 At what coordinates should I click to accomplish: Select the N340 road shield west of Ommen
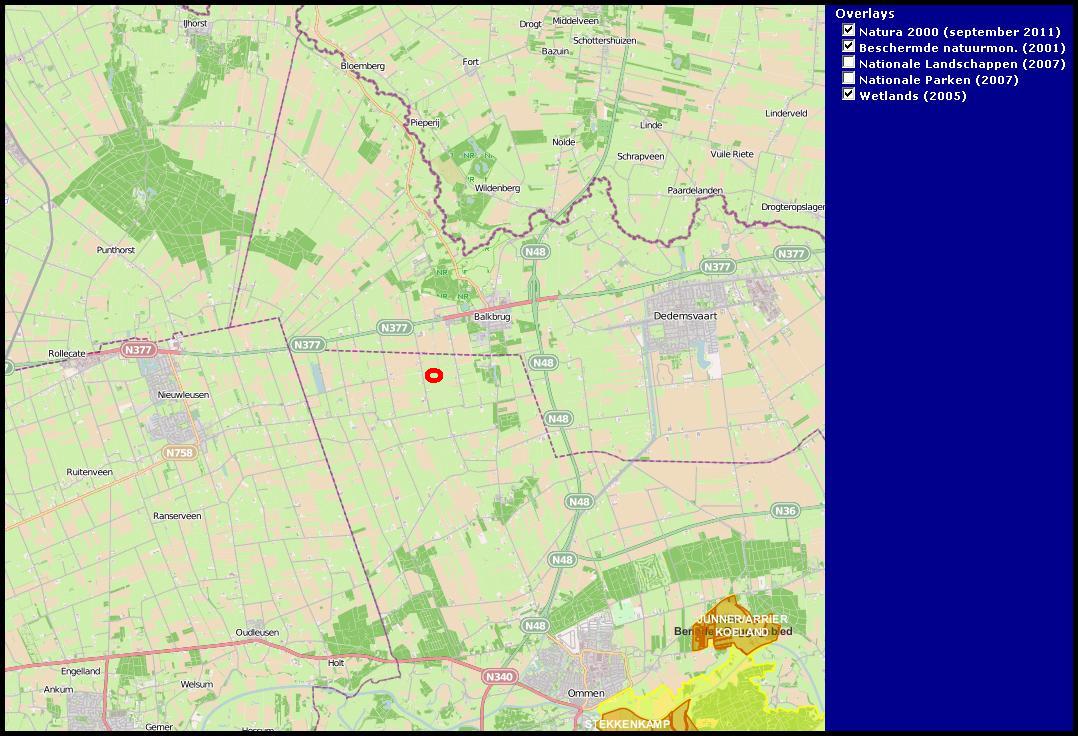tap(498, 677)
